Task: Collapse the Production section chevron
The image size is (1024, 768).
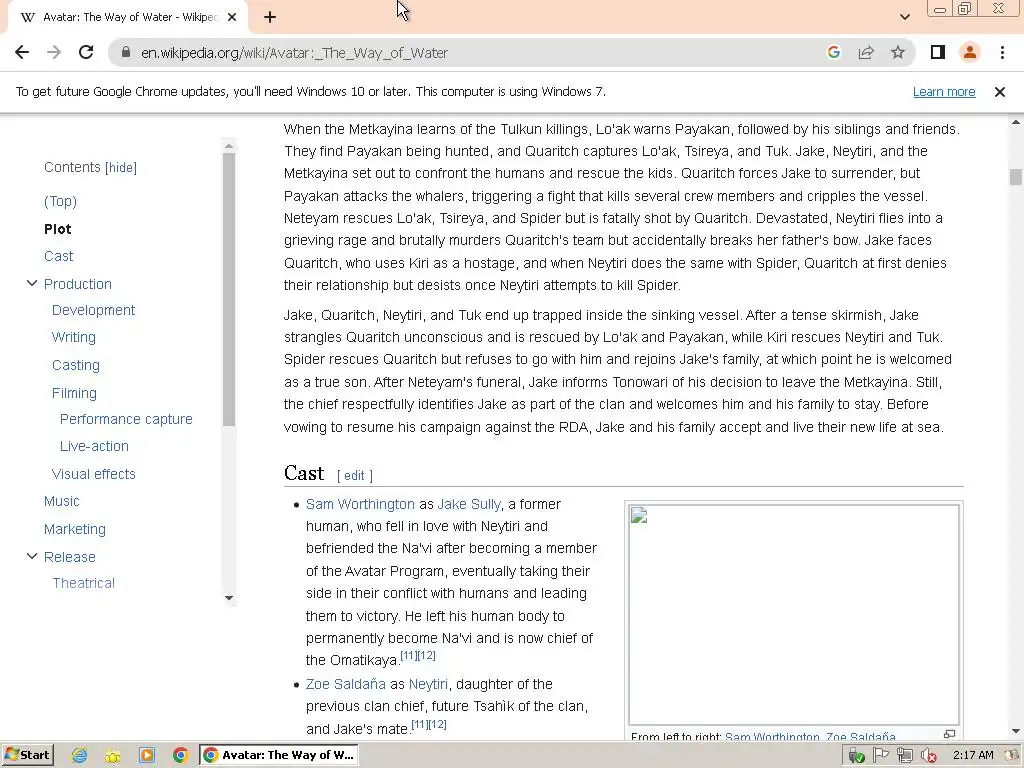Action: (x=31, y=283)
